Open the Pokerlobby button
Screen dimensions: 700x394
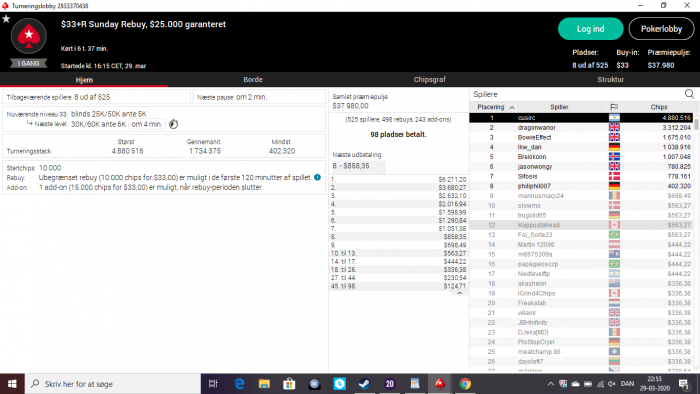tap(661, 29)
